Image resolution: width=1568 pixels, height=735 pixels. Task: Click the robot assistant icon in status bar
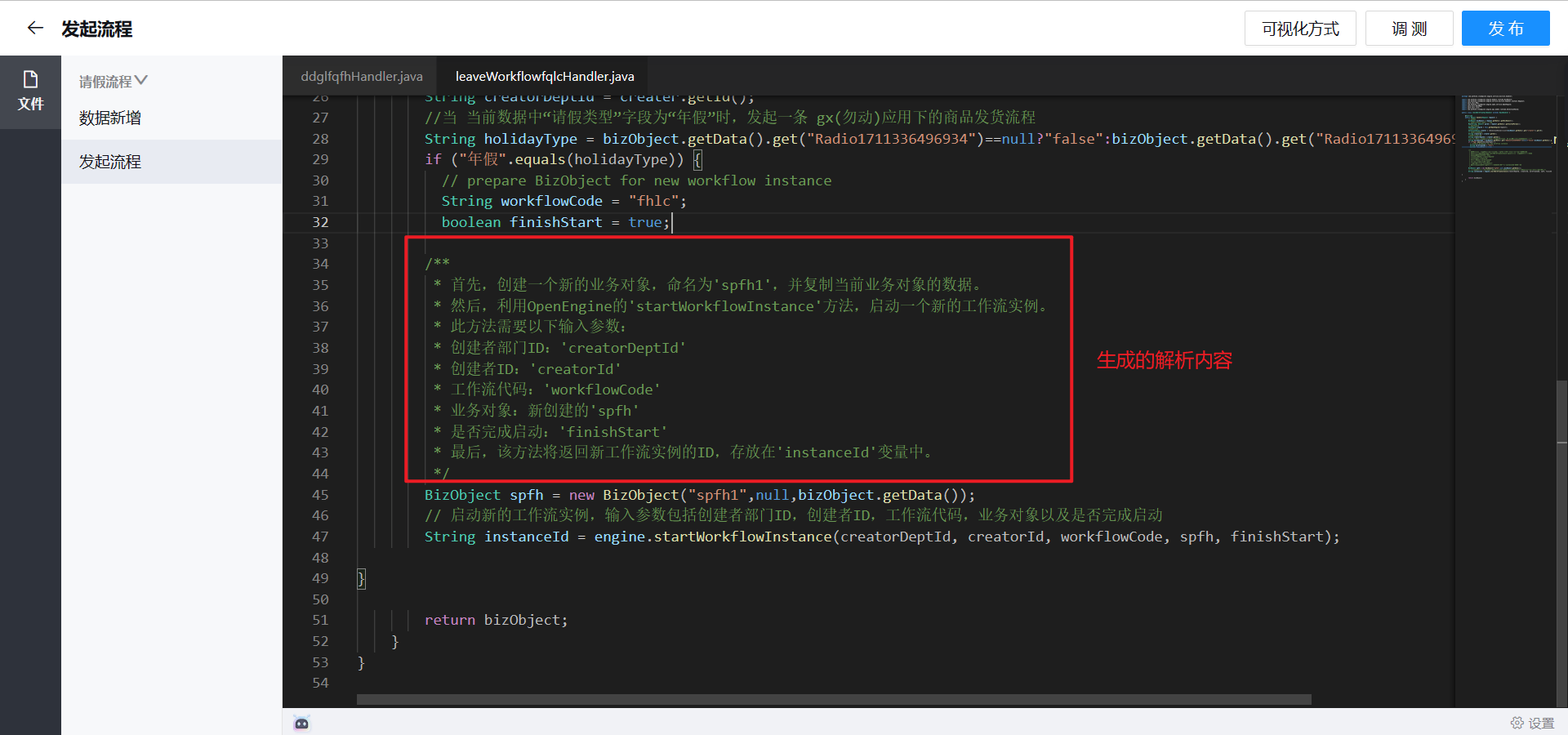(301, 724)
